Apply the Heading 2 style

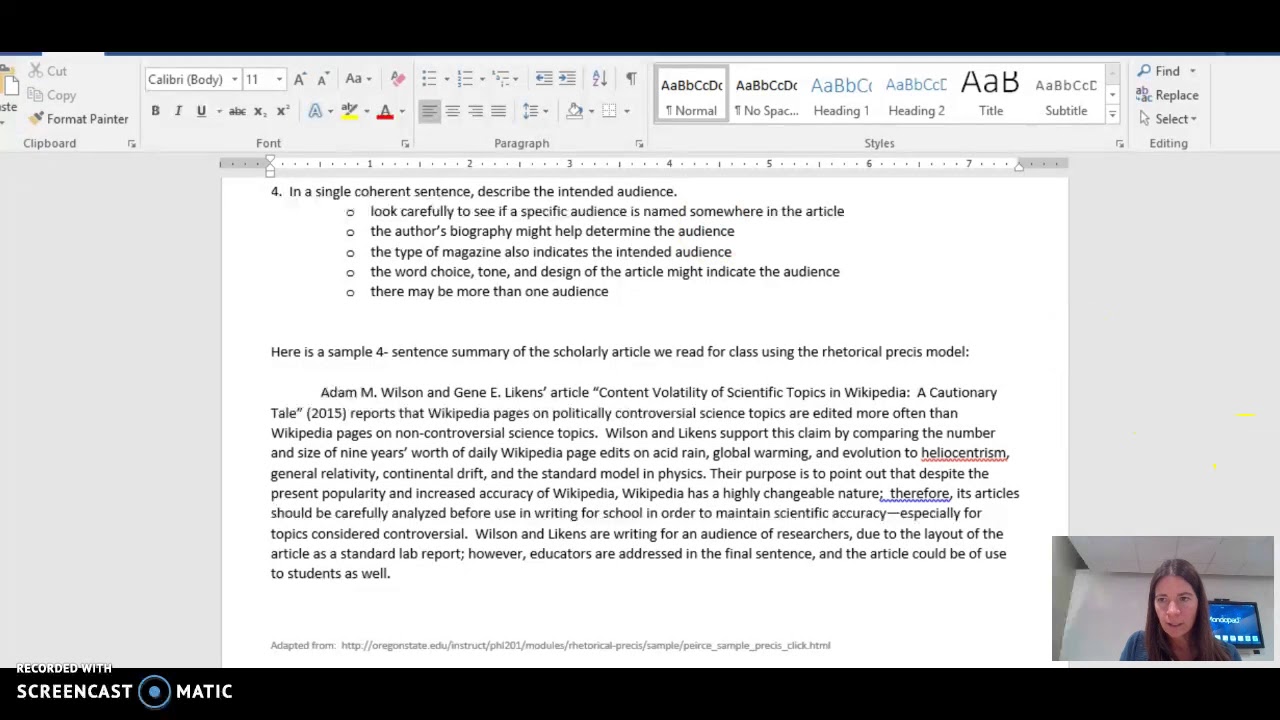pyautogui.click(x=916, y=96)
